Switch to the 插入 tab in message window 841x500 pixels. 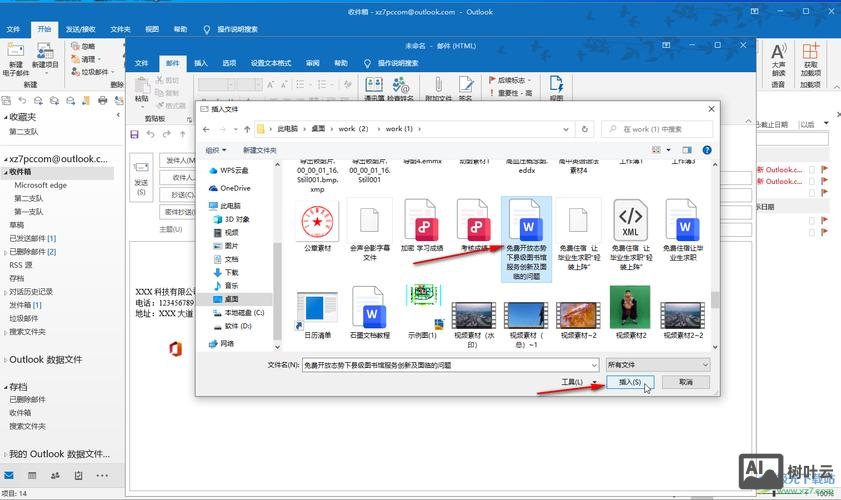point(201,62)
